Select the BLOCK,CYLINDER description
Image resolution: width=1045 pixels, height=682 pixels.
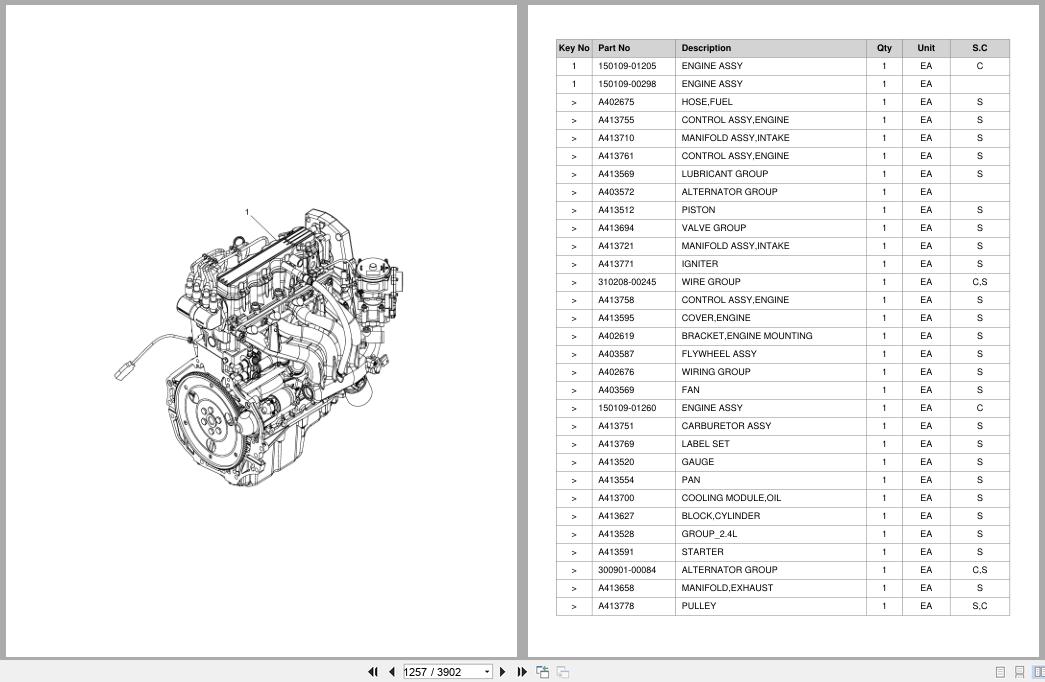tap(720, 516)
